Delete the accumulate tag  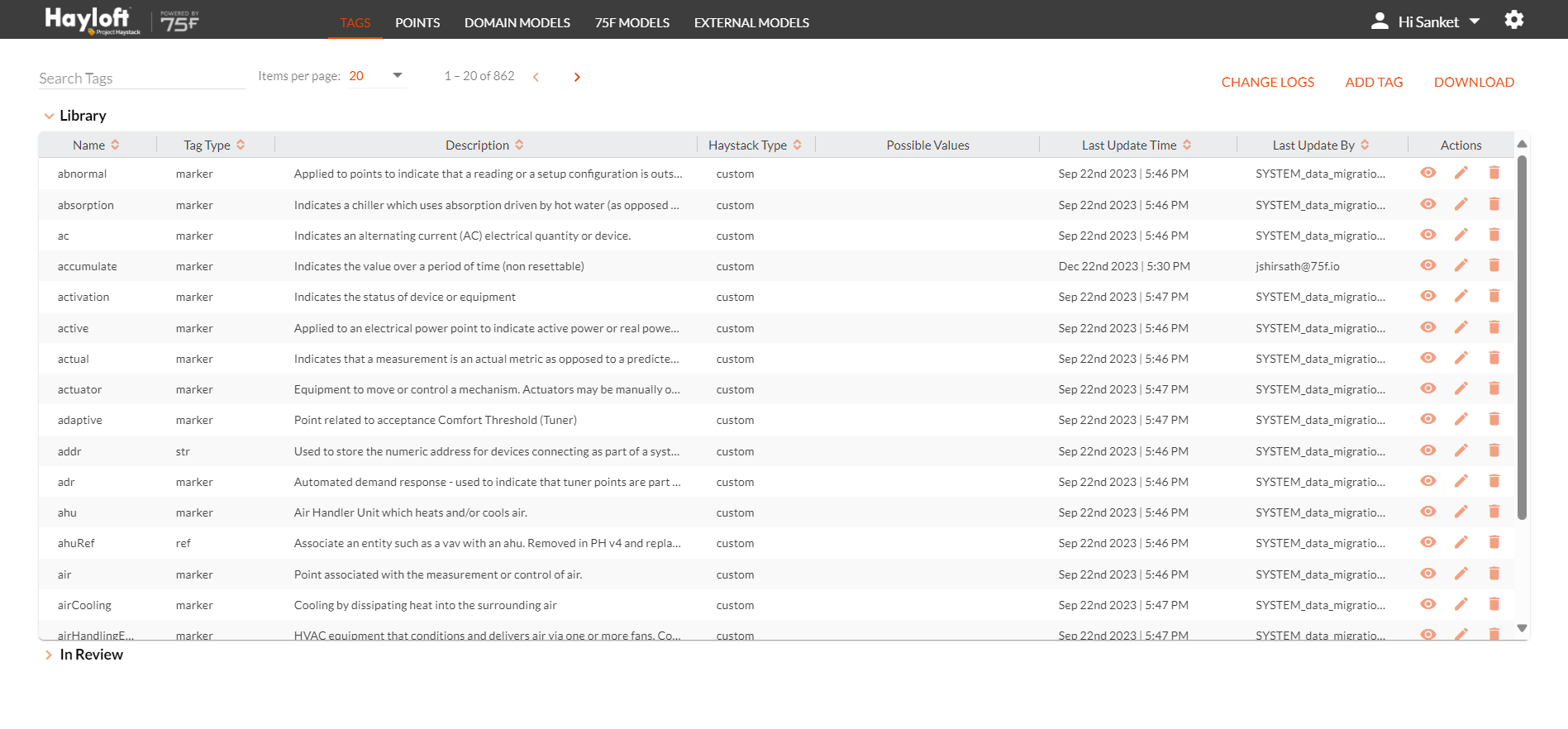coord(1494,265)
